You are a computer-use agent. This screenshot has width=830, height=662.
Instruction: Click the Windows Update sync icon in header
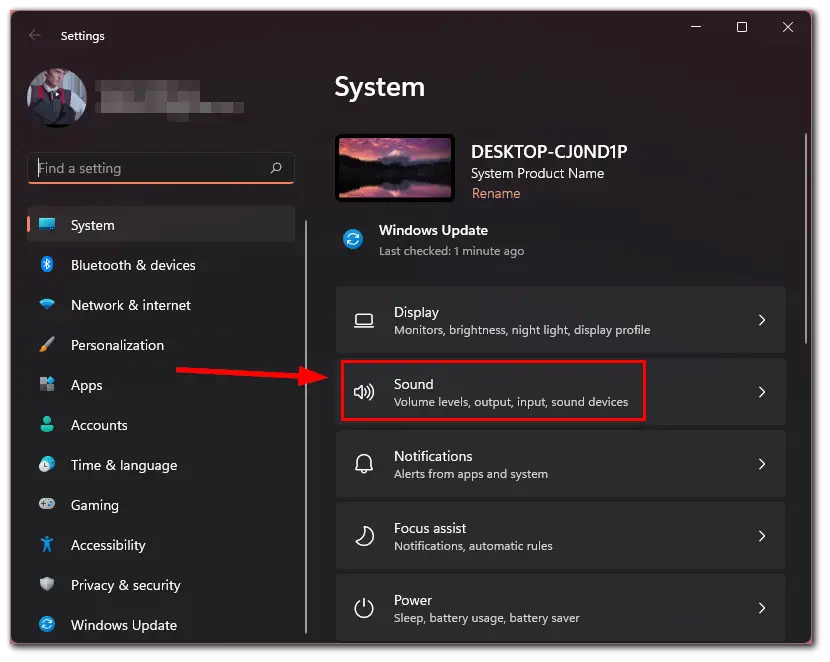tap(353, 239)
